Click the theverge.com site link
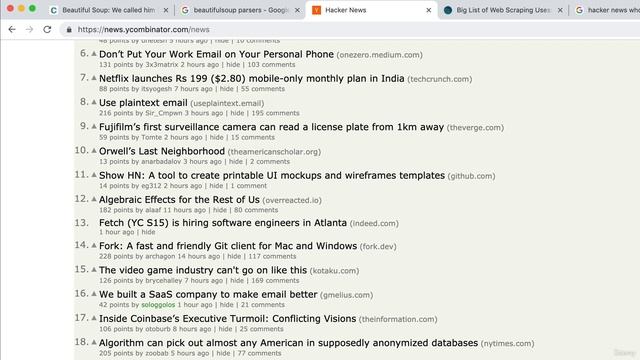This screenshot has width=640, height=360. coord(476,128)
